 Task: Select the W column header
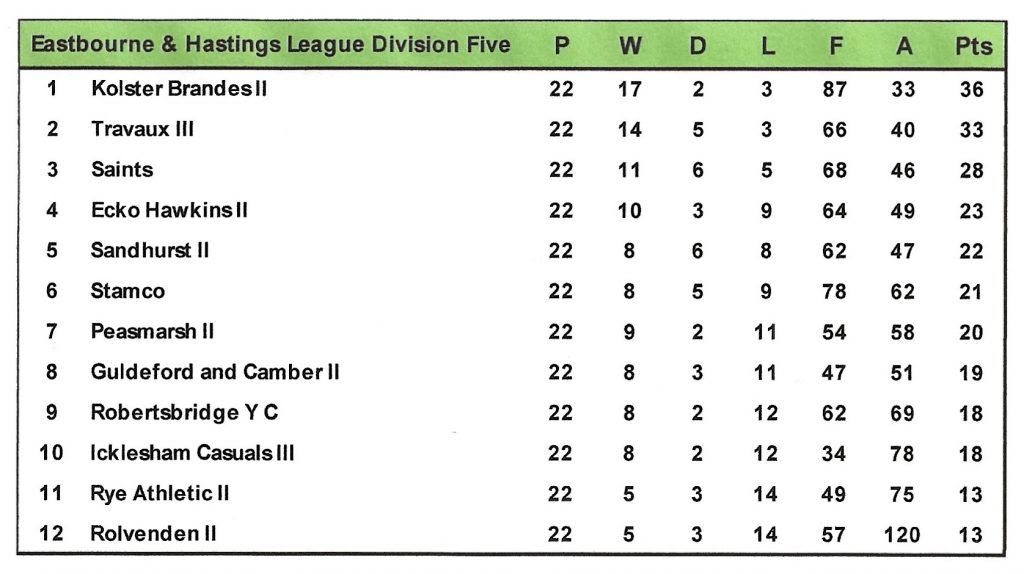pyautogui.click(x=630, y=46)
